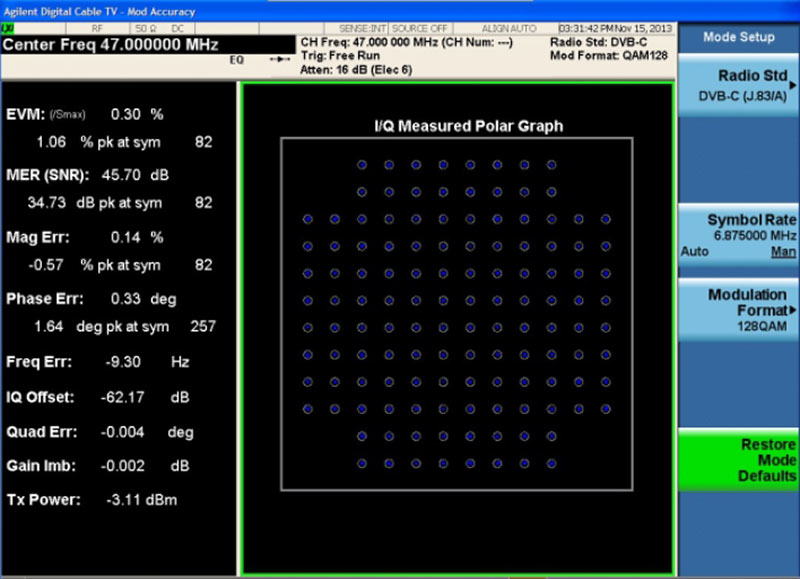Expand the Modulation Format submenu
Viewport: 800px width, 579px height.
click(738, 310)
